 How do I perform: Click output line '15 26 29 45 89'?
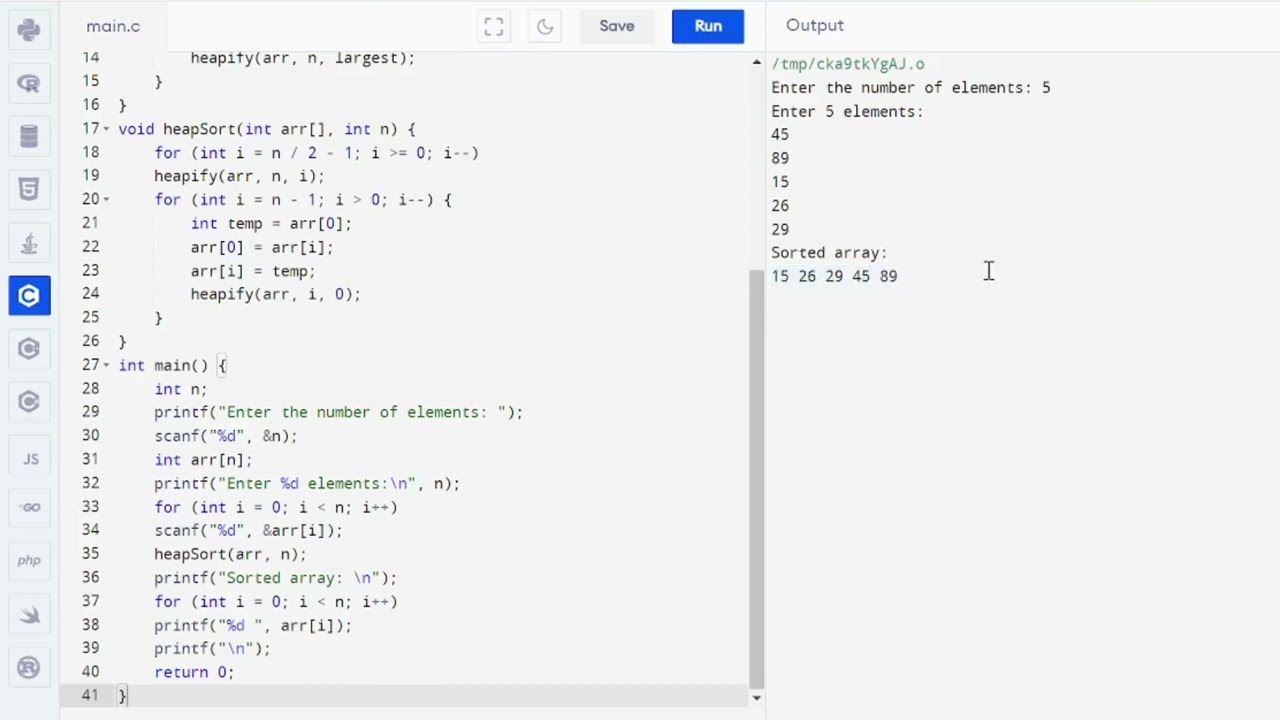[x=834, y=276]
